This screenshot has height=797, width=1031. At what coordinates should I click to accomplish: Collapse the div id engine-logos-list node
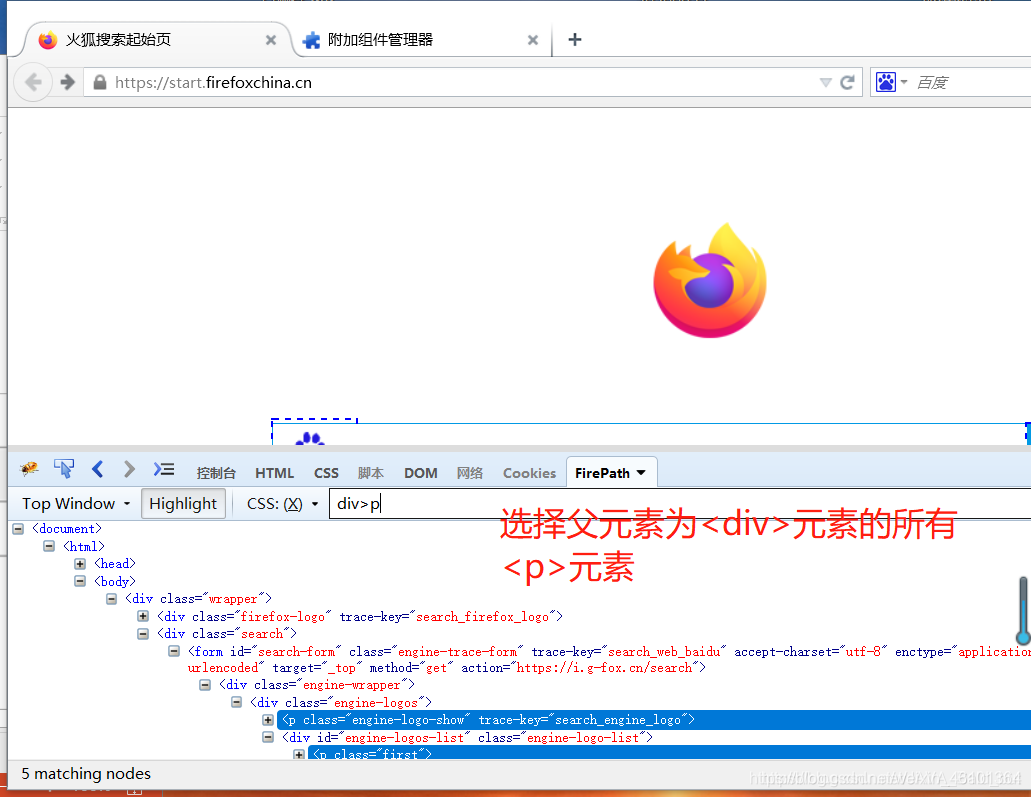tap(268, 737)
